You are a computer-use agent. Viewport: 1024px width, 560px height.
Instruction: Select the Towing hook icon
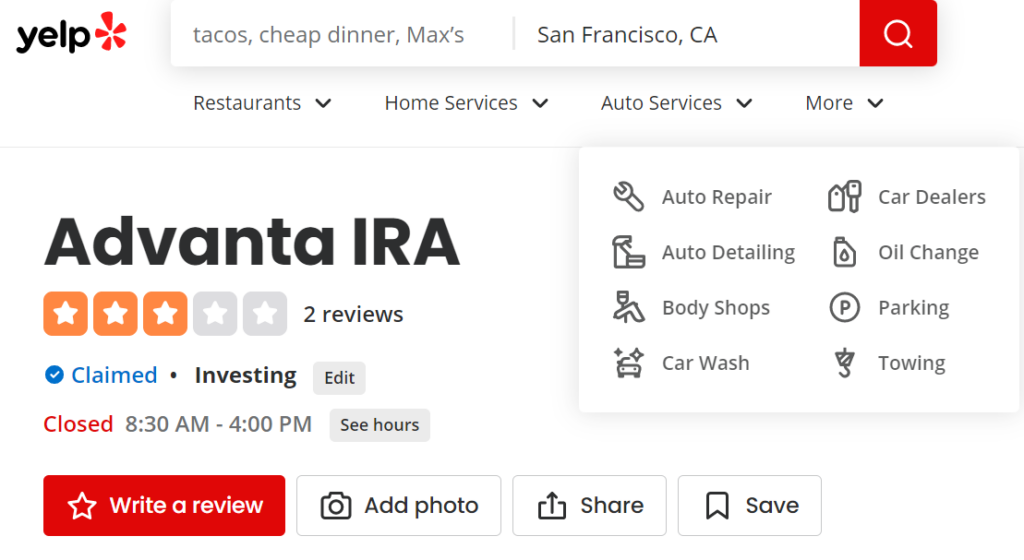844,363
